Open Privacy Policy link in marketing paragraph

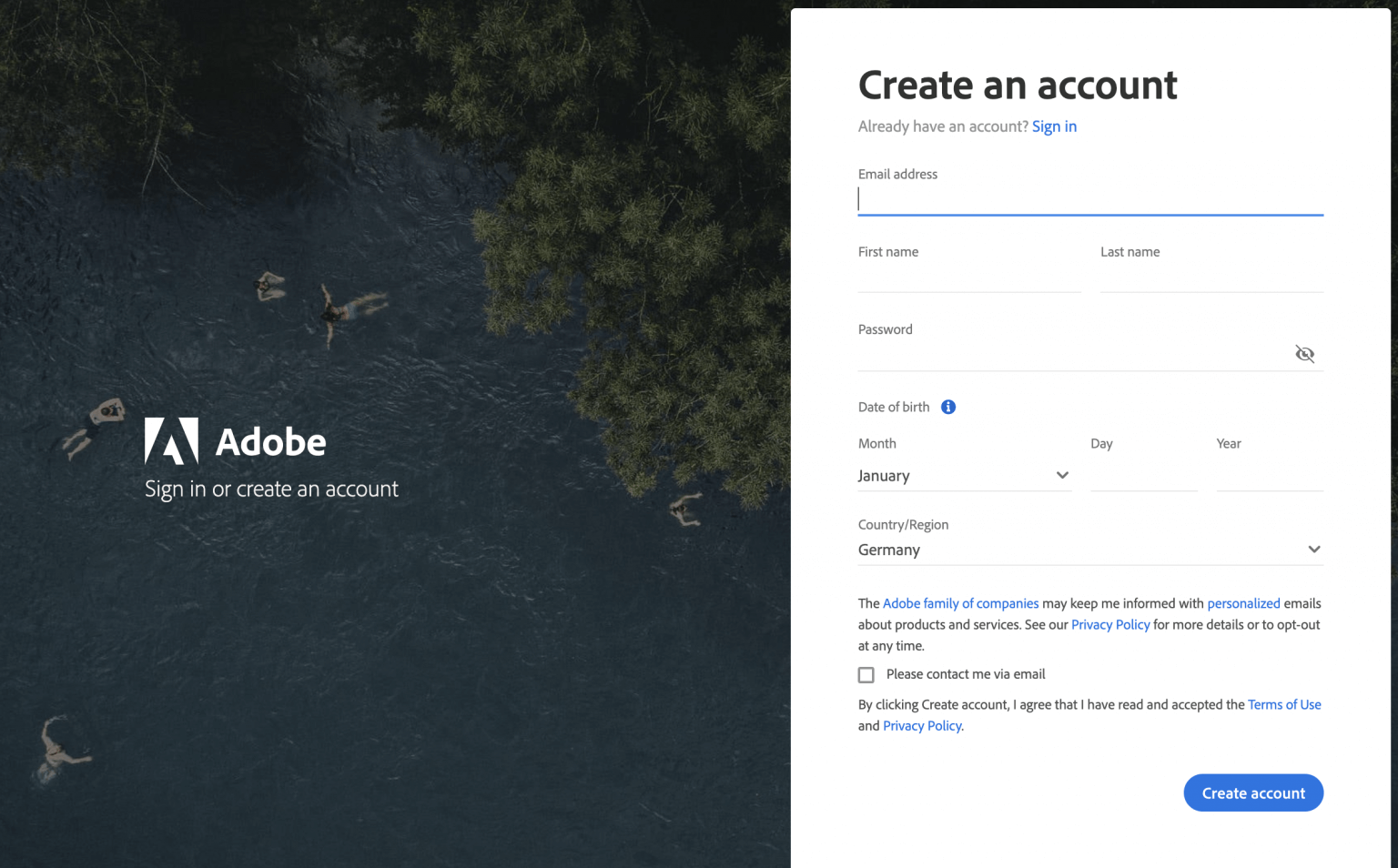tap(1110, 624)
